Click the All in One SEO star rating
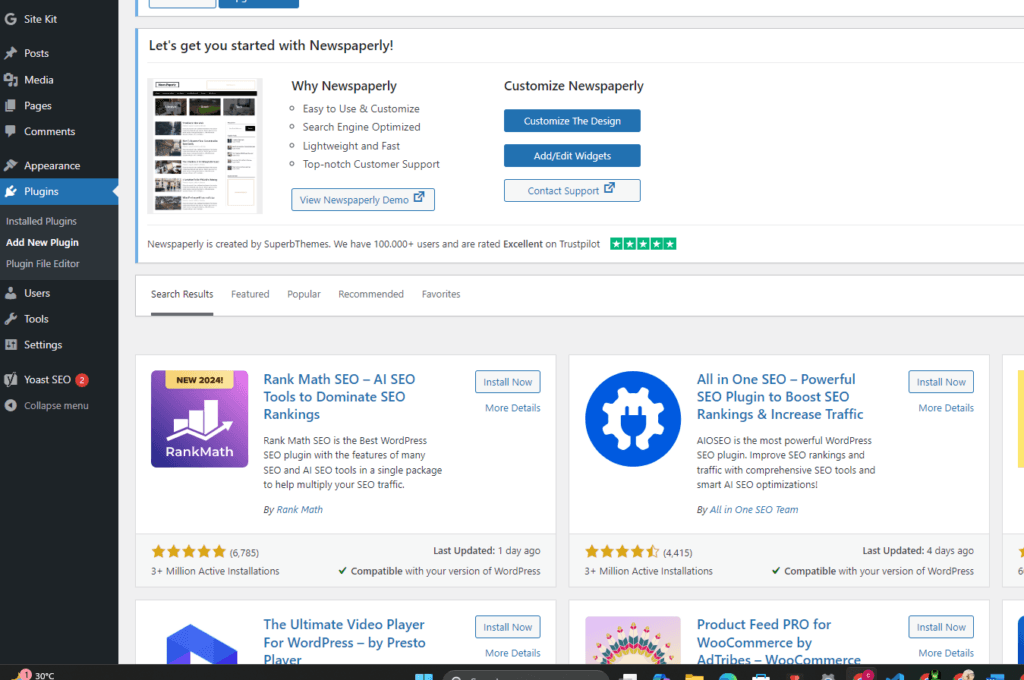Image resolution: width=1024 pixels, height=680 pixels. (x=622, y=551)
